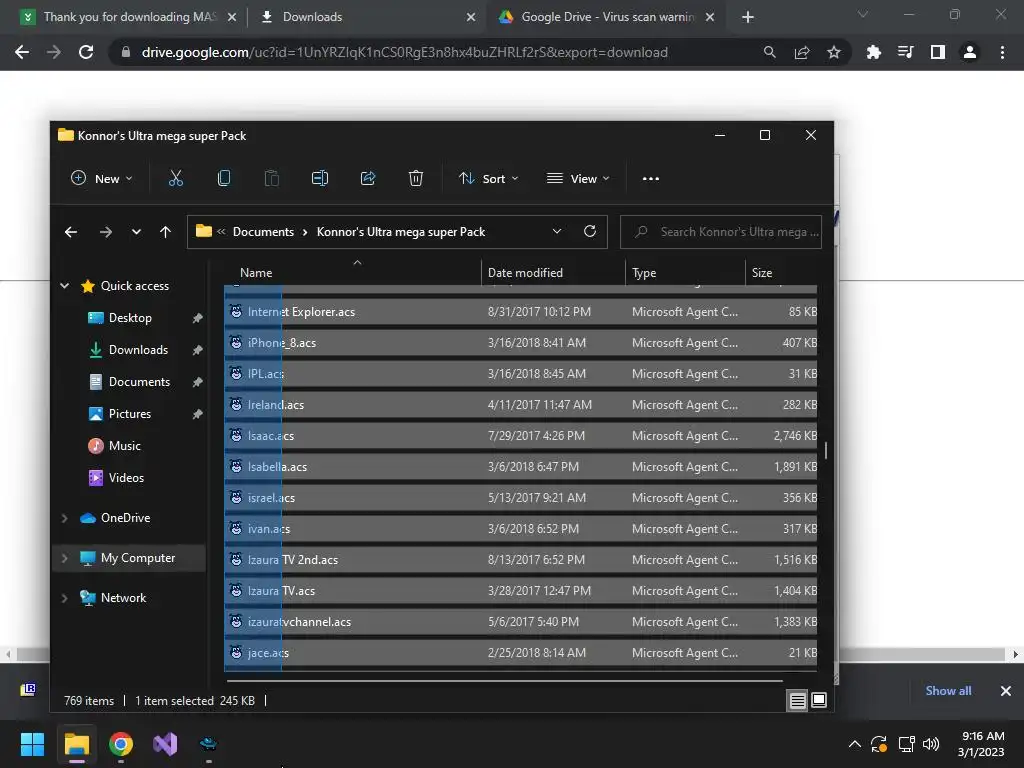Open Chrome extensions puzzle icon
Viewport: 1024px width, 768px height.
(874, 52)
